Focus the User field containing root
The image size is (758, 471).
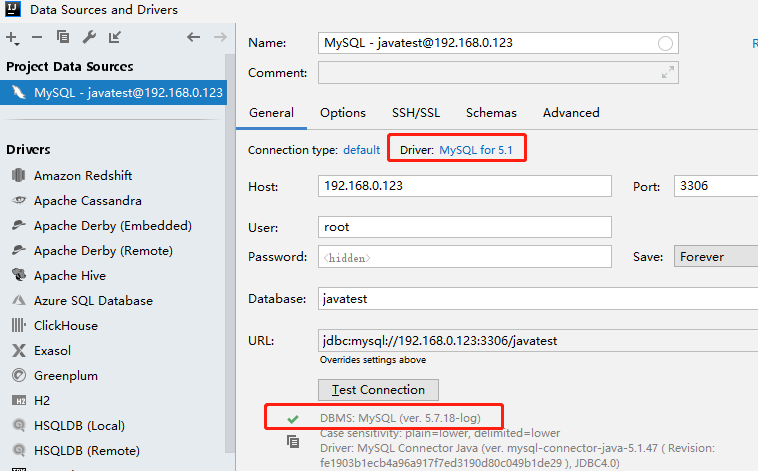[465, 227]
